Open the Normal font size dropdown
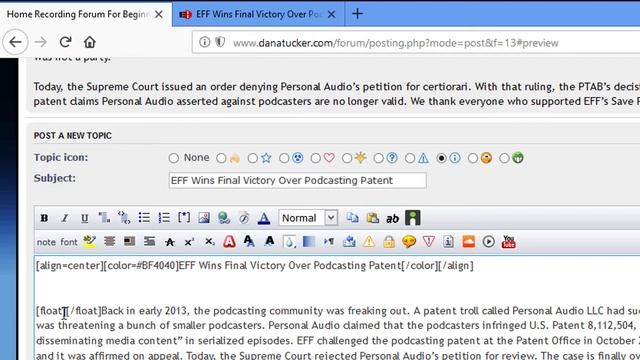This screenshot has width=640, height=360. coord(308,218)
